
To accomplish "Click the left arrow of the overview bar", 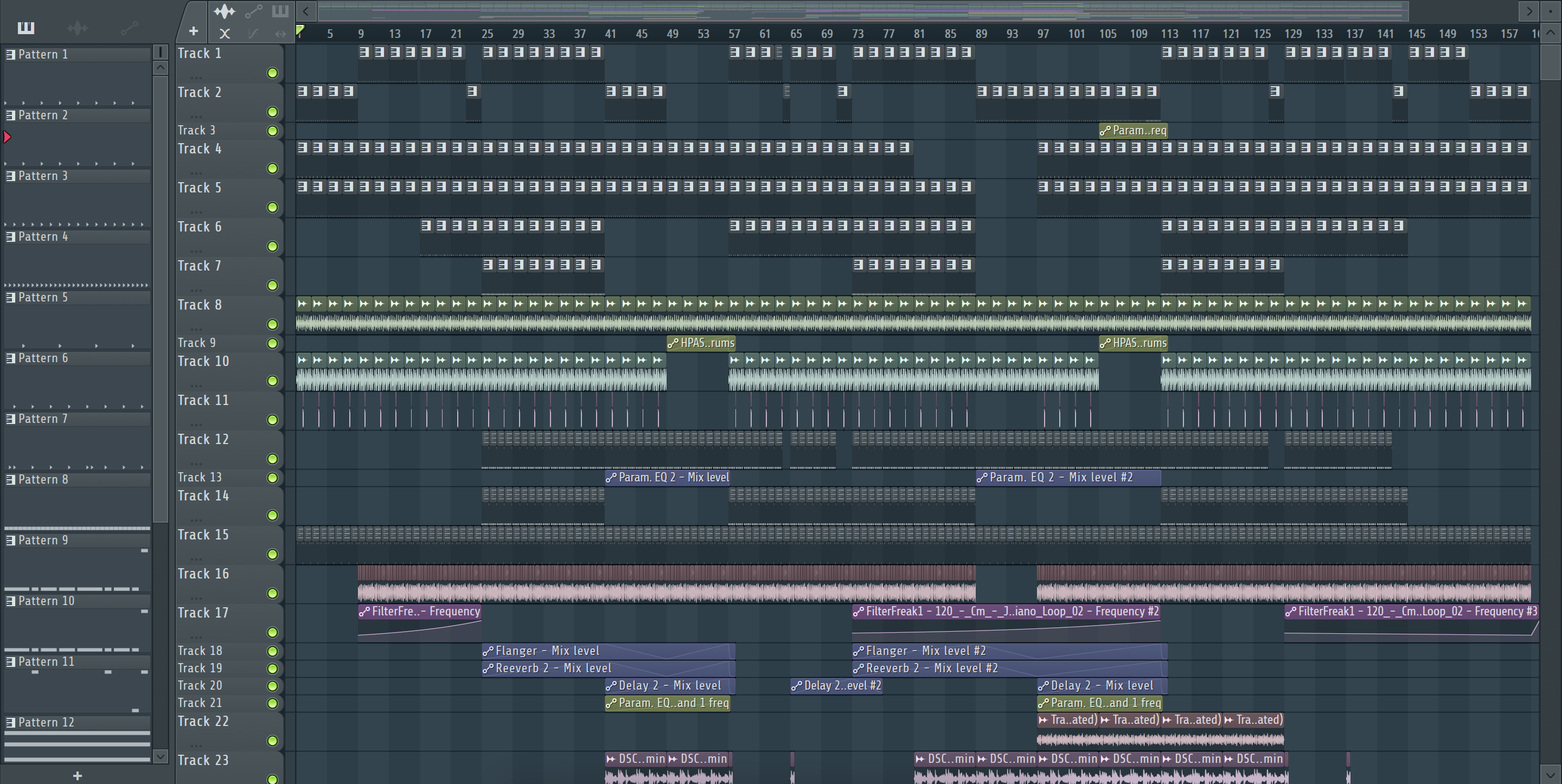I will pos(305,11).
